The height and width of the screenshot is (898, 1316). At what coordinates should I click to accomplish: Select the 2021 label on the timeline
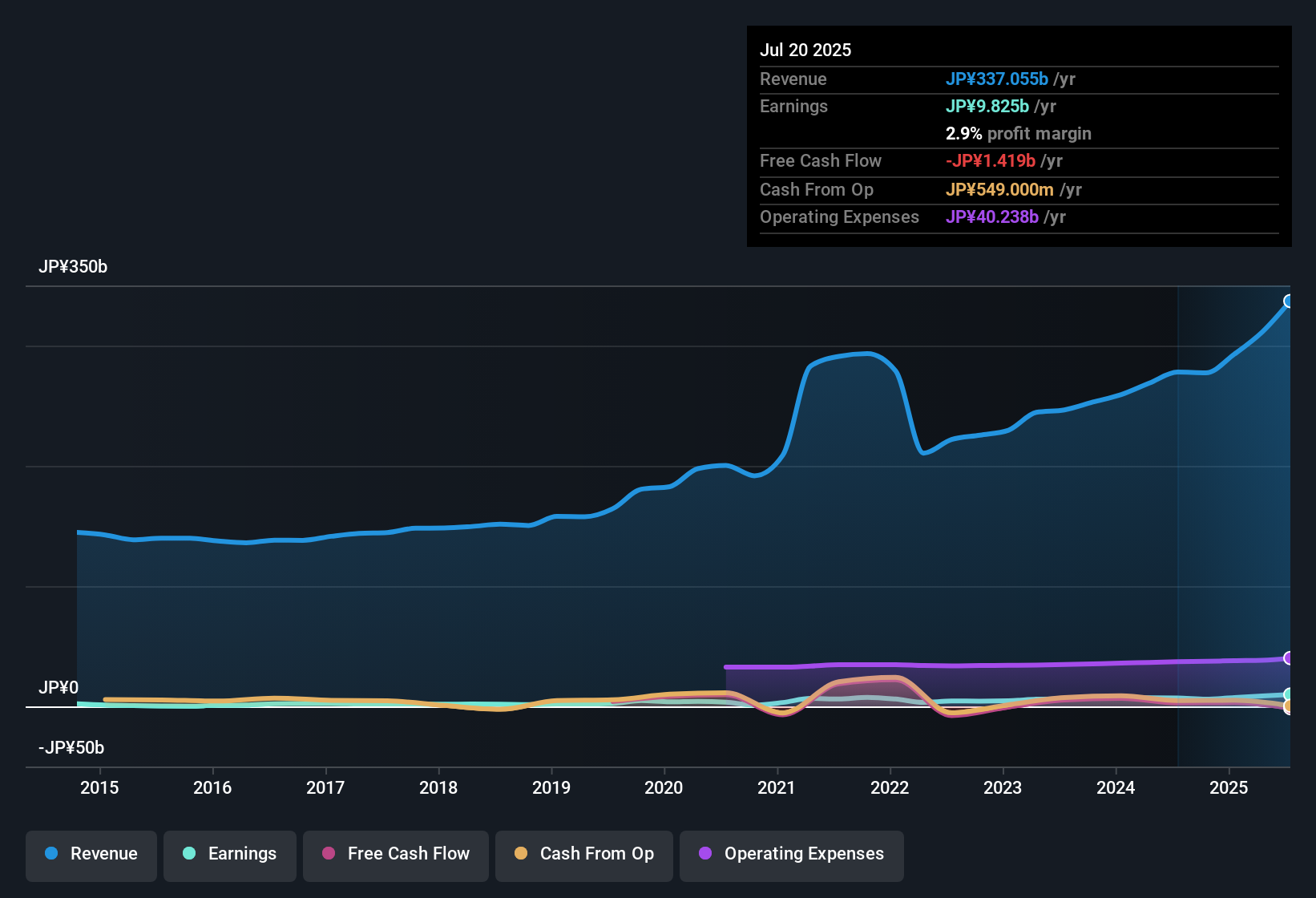775,788
